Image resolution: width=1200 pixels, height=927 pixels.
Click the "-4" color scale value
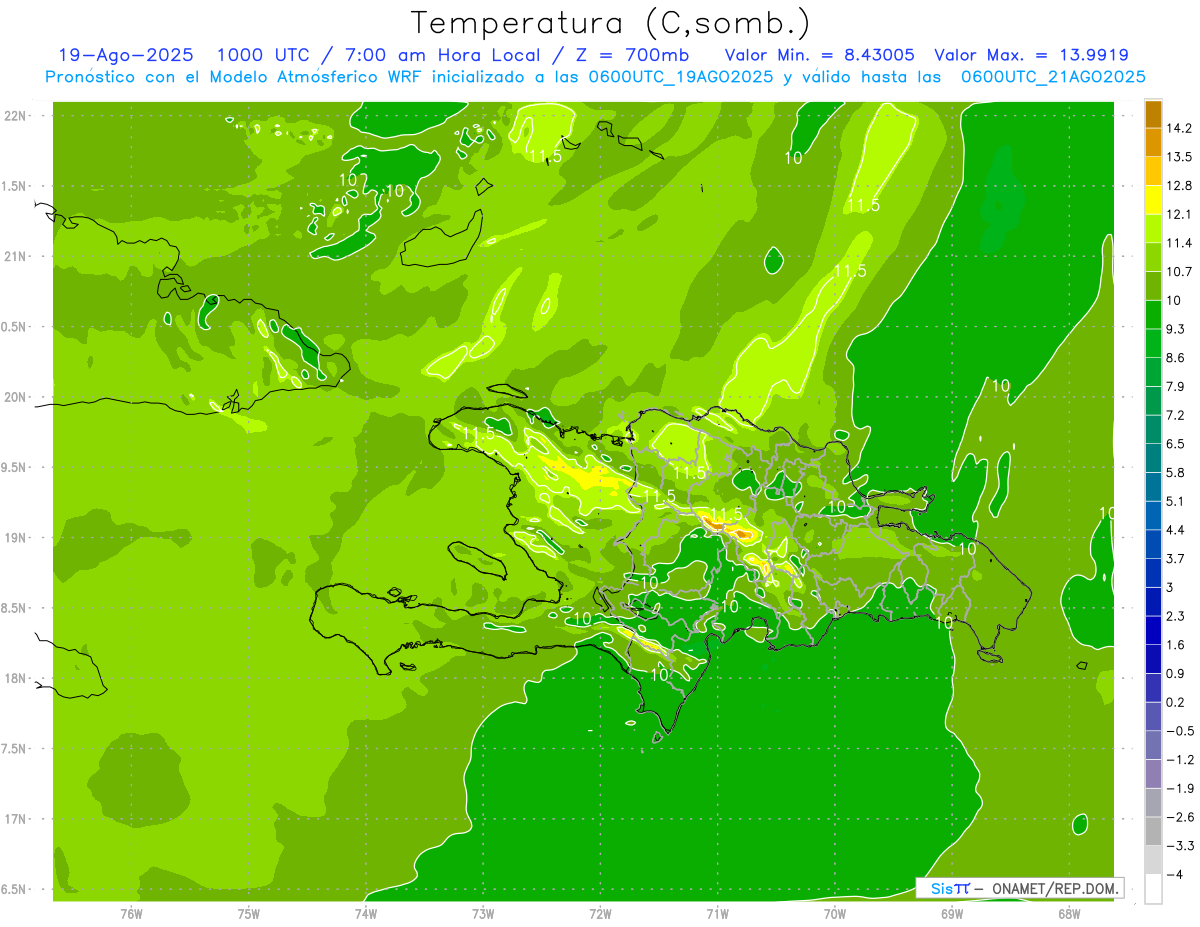point(1174,874)
